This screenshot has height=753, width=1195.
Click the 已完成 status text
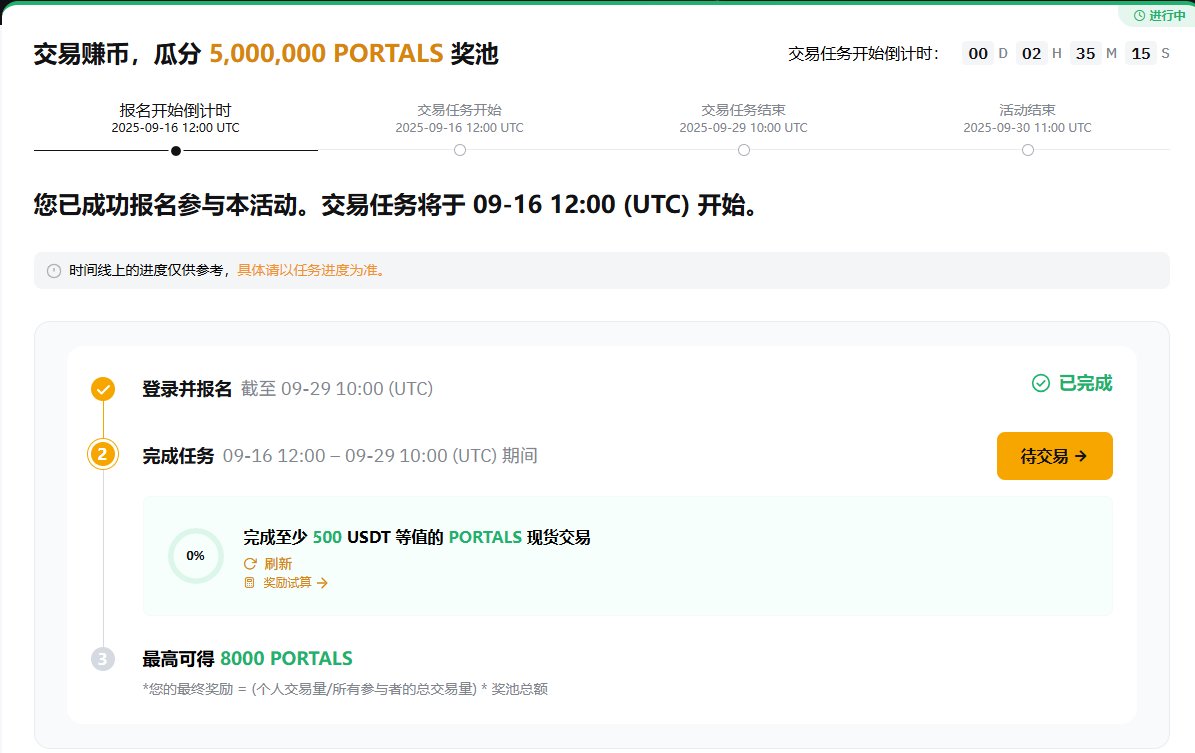(1086, 383)
